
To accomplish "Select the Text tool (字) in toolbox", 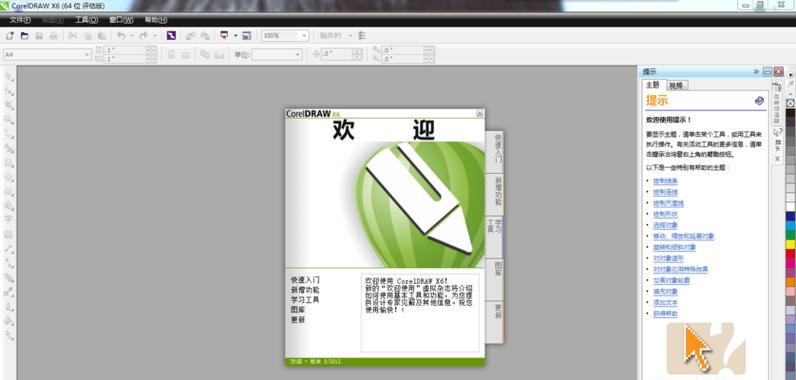I will coord(9,219).
